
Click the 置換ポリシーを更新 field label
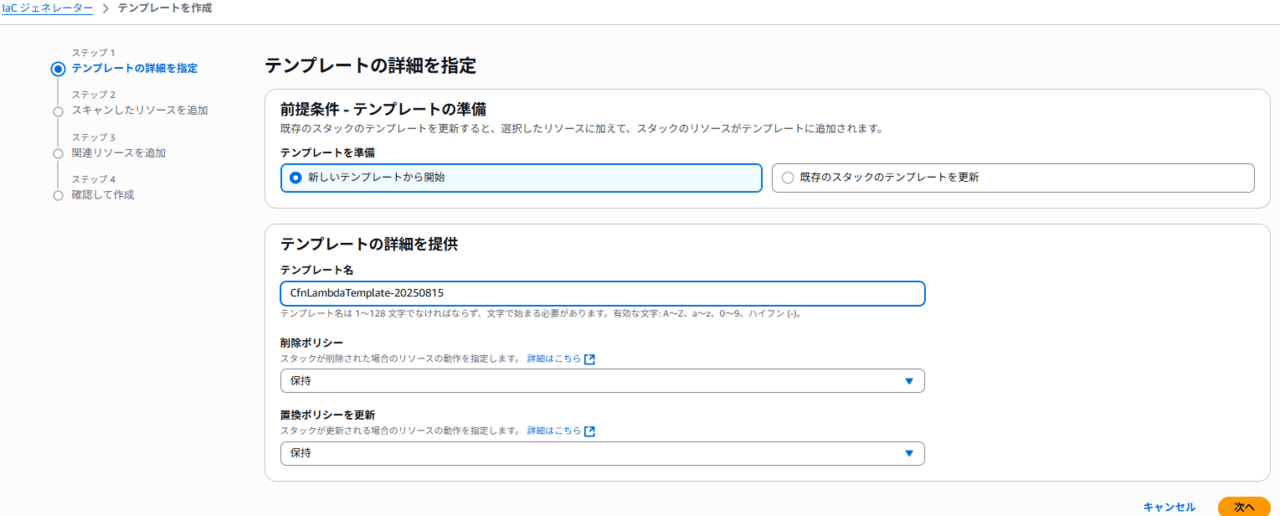click(x=328, y=415)
